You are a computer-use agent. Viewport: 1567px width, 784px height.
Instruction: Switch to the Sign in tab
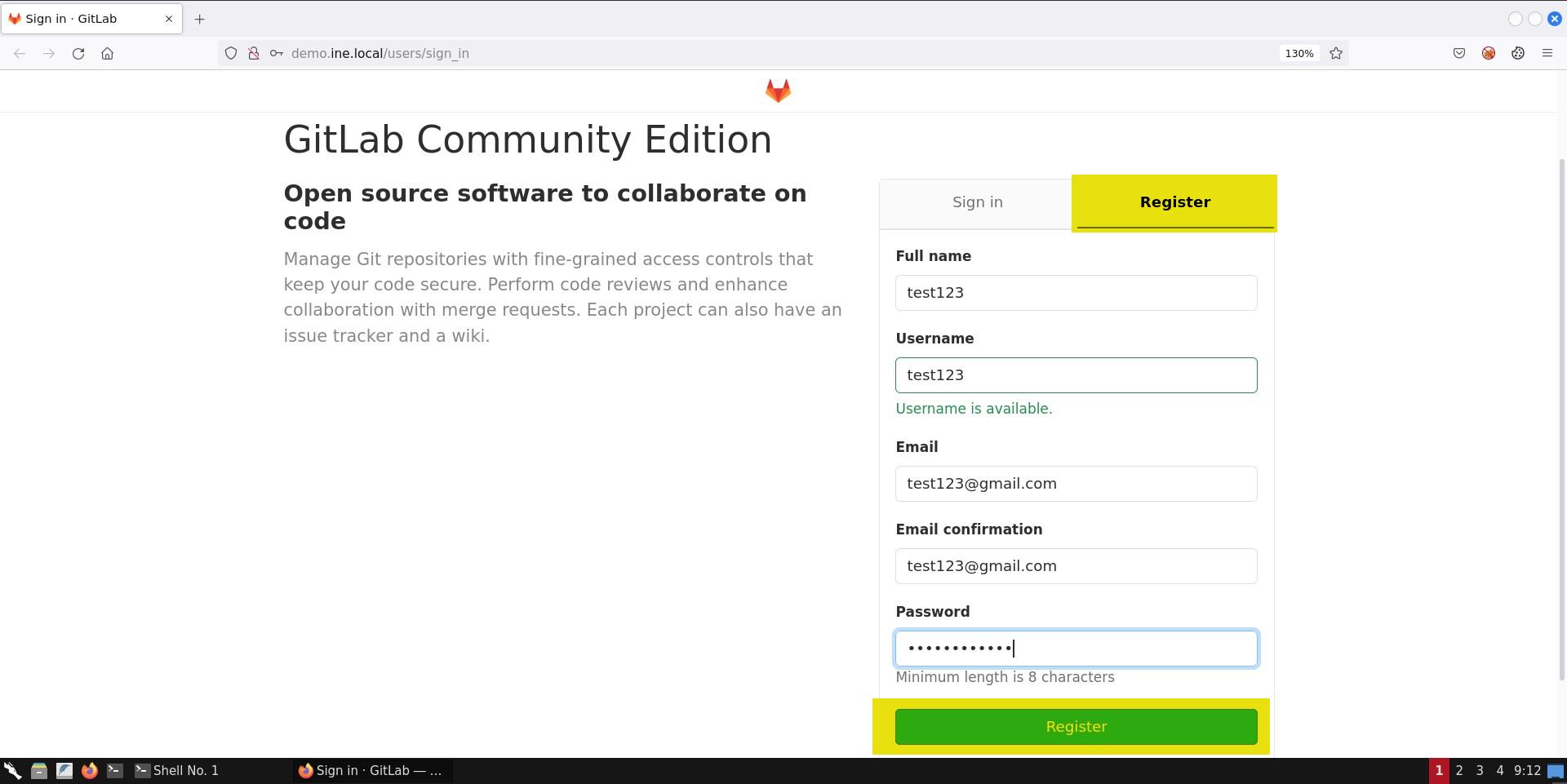pos(977,202)
